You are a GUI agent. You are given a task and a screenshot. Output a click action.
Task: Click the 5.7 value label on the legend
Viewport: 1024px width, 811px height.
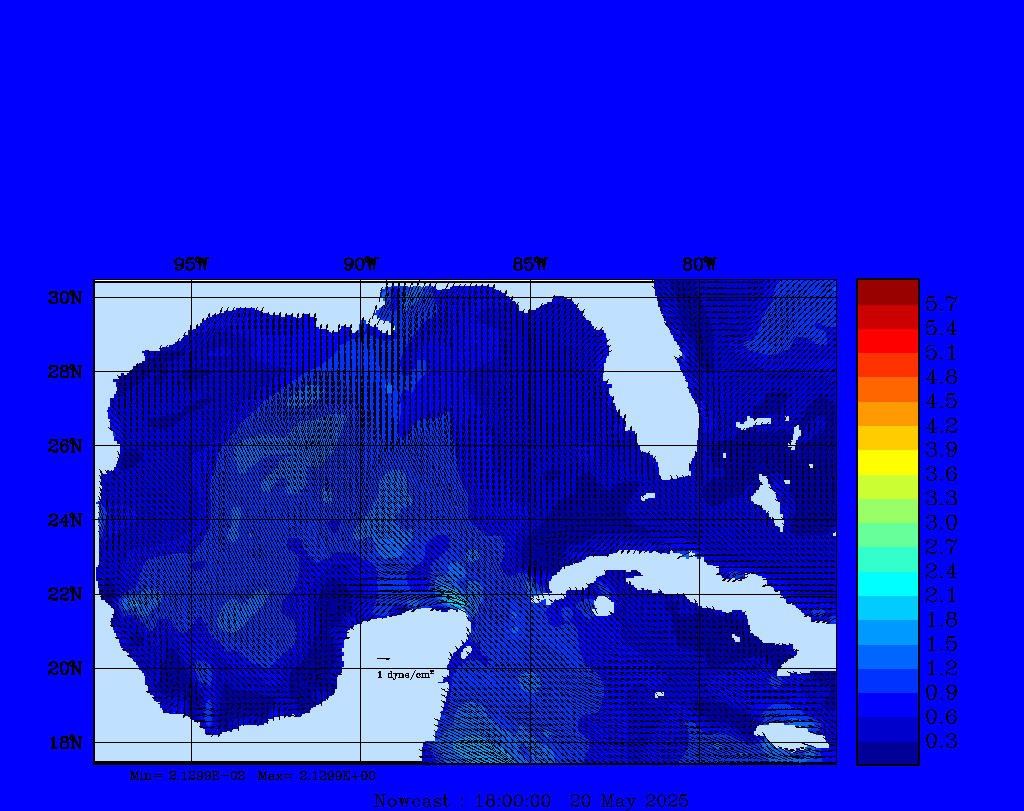[941, 304]
